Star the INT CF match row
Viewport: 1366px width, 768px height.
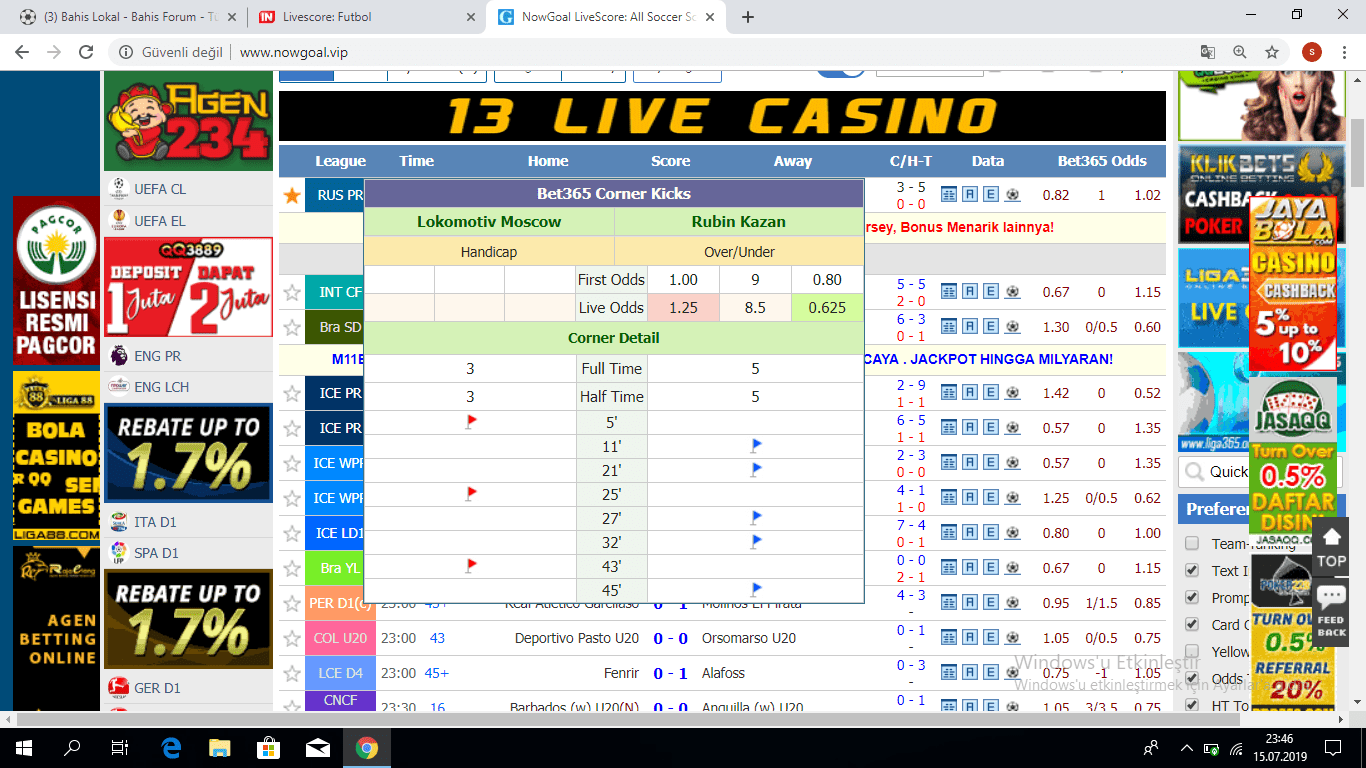pos(292,292)
